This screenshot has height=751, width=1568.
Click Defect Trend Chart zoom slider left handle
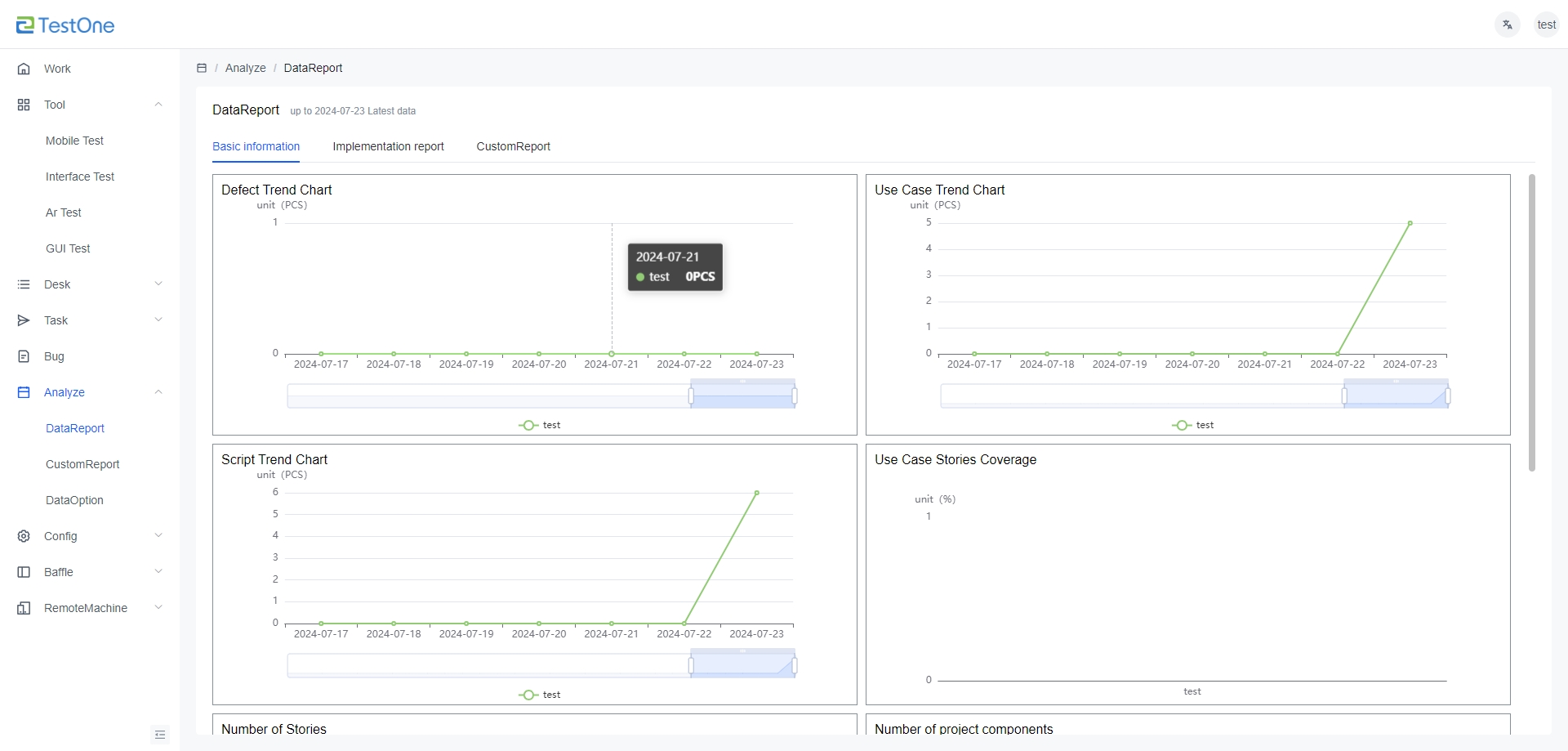[x=691, y=396]
